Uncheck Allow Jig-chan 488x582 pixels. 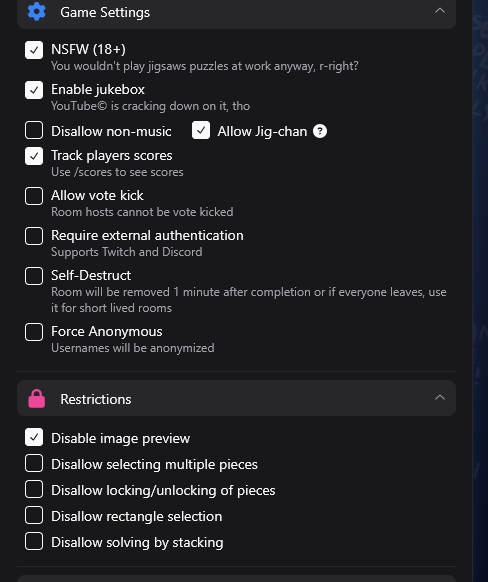[x=201, y=130]
